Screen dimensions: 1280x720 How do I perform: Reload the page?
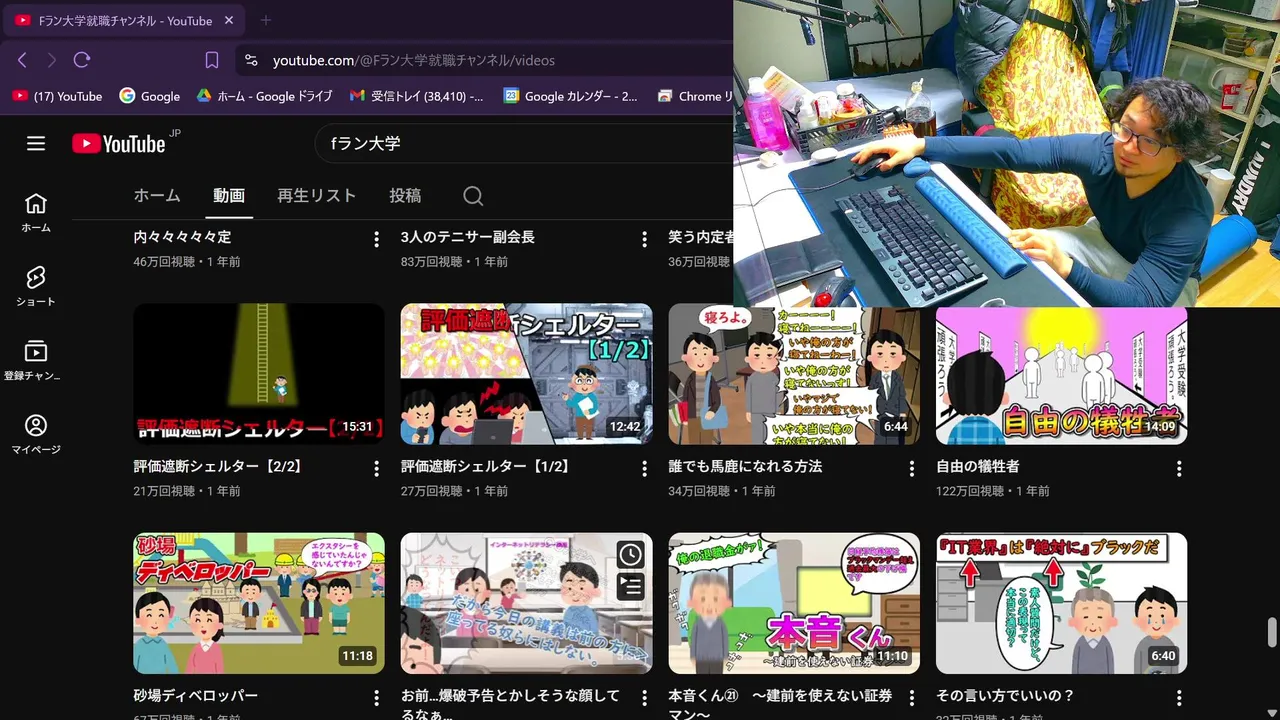[82, 60]
